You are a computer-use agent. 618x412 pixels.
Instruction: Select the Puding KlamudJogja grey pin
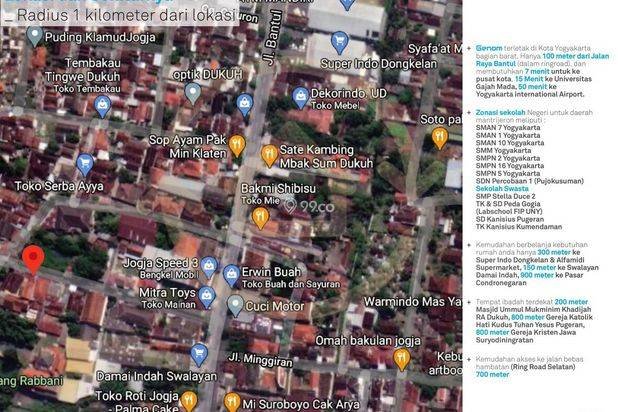pos(34,37)
